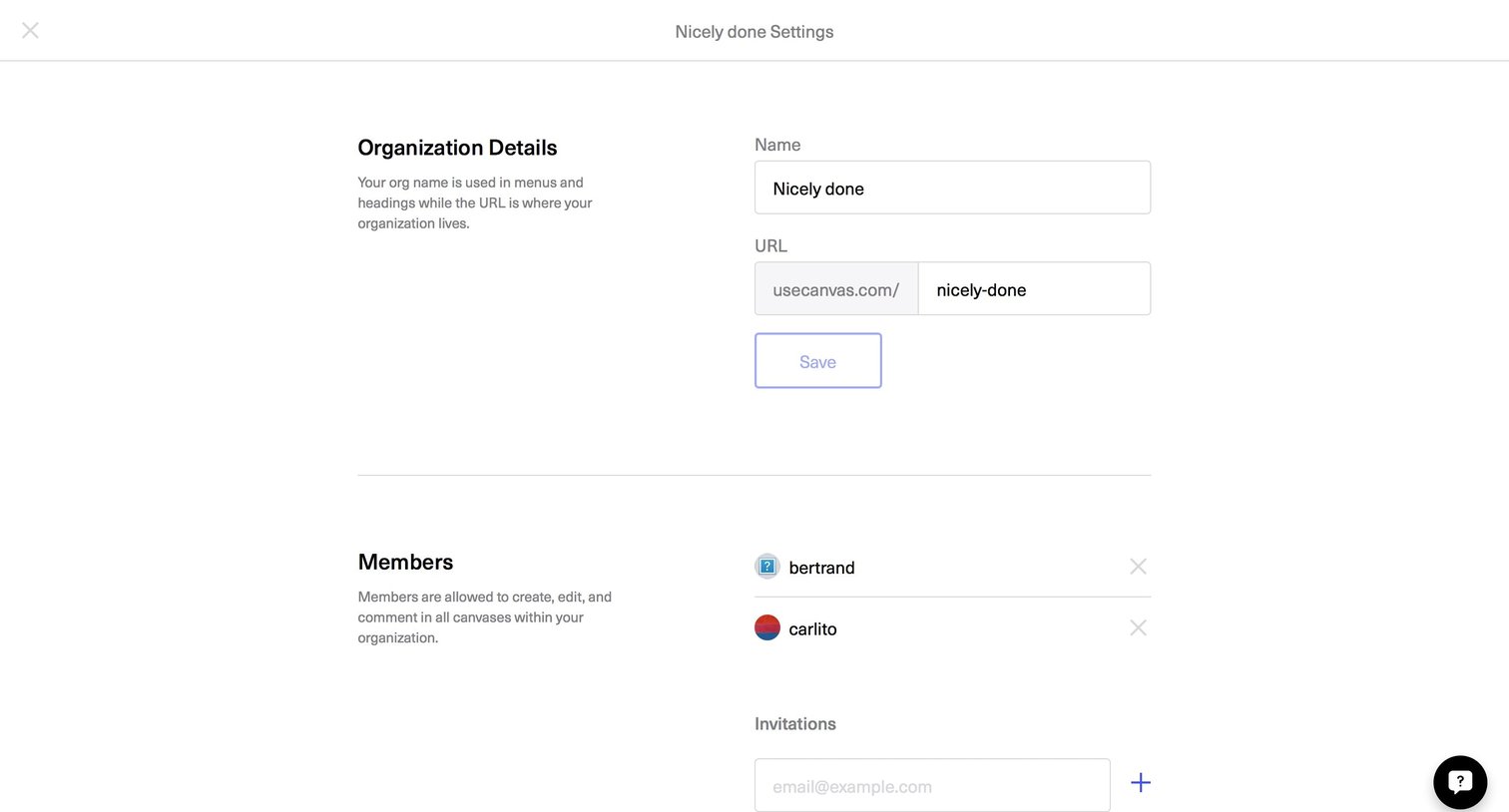Click the Organization Details heading
Screen dimensions: 1509x812
click(457, 148)
